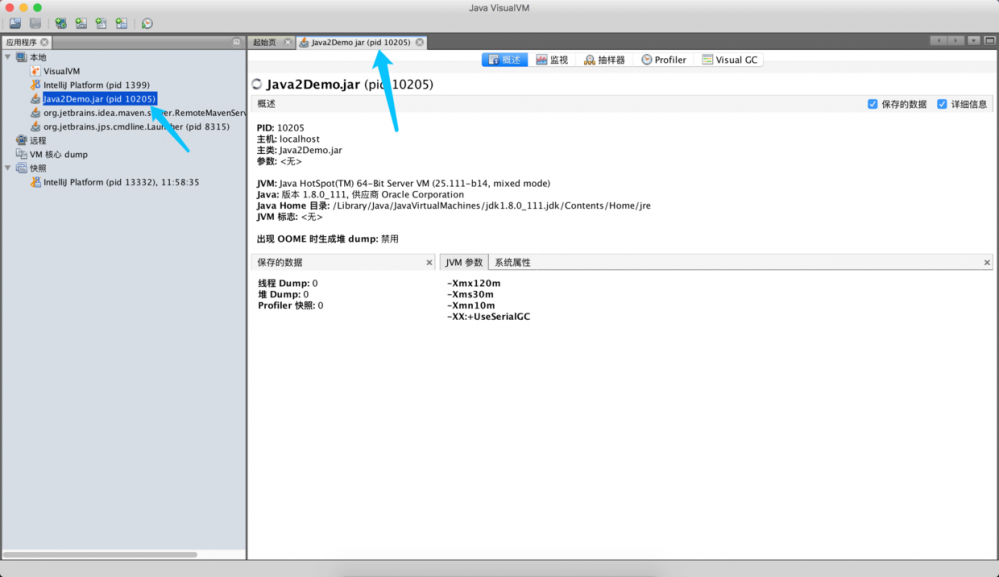
Task: Open the Load Snapshot toolbar icon
Action: coord(14,21)
